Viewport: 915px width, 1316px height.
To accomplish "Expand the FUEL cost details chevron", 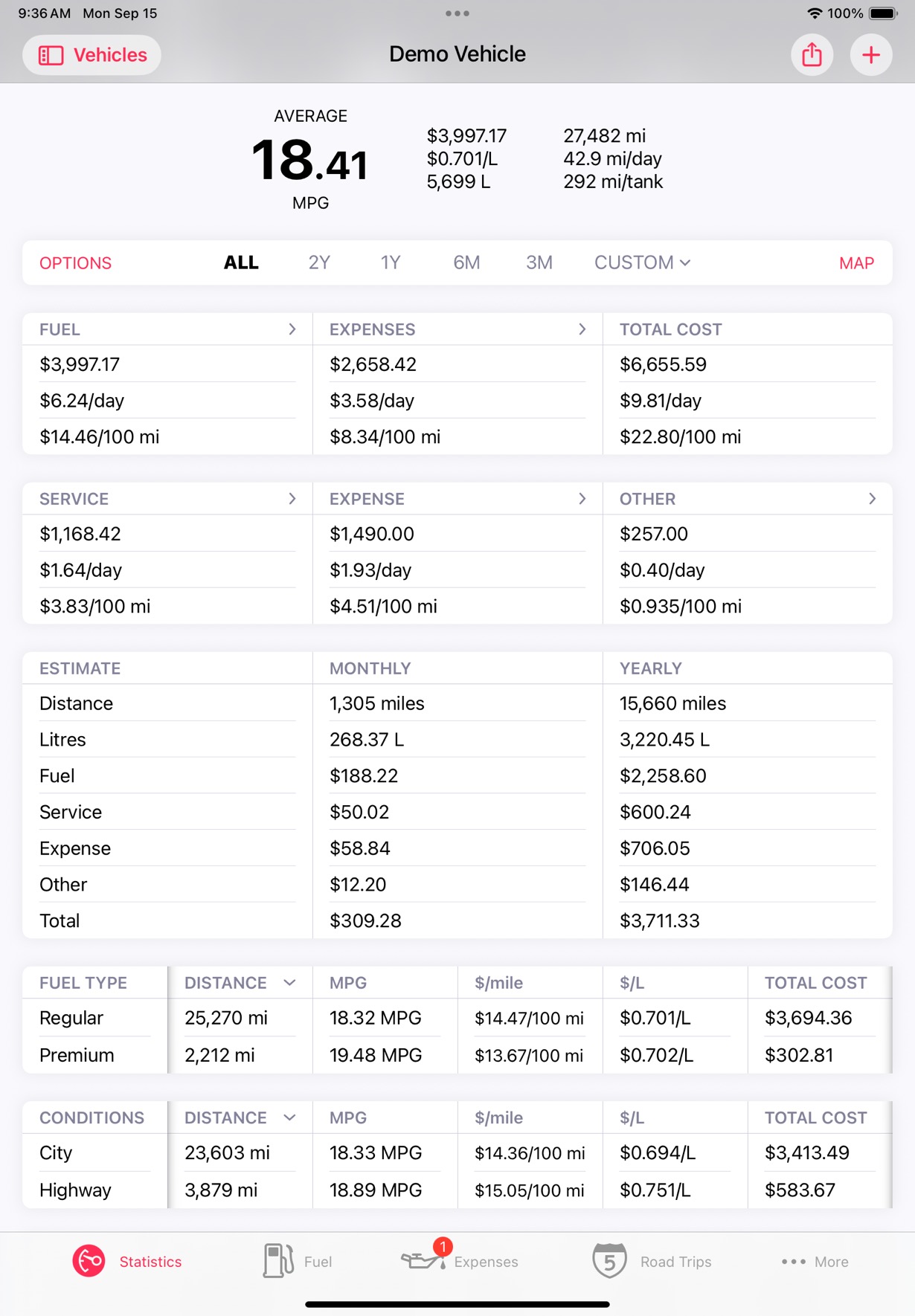I will 292,329.
